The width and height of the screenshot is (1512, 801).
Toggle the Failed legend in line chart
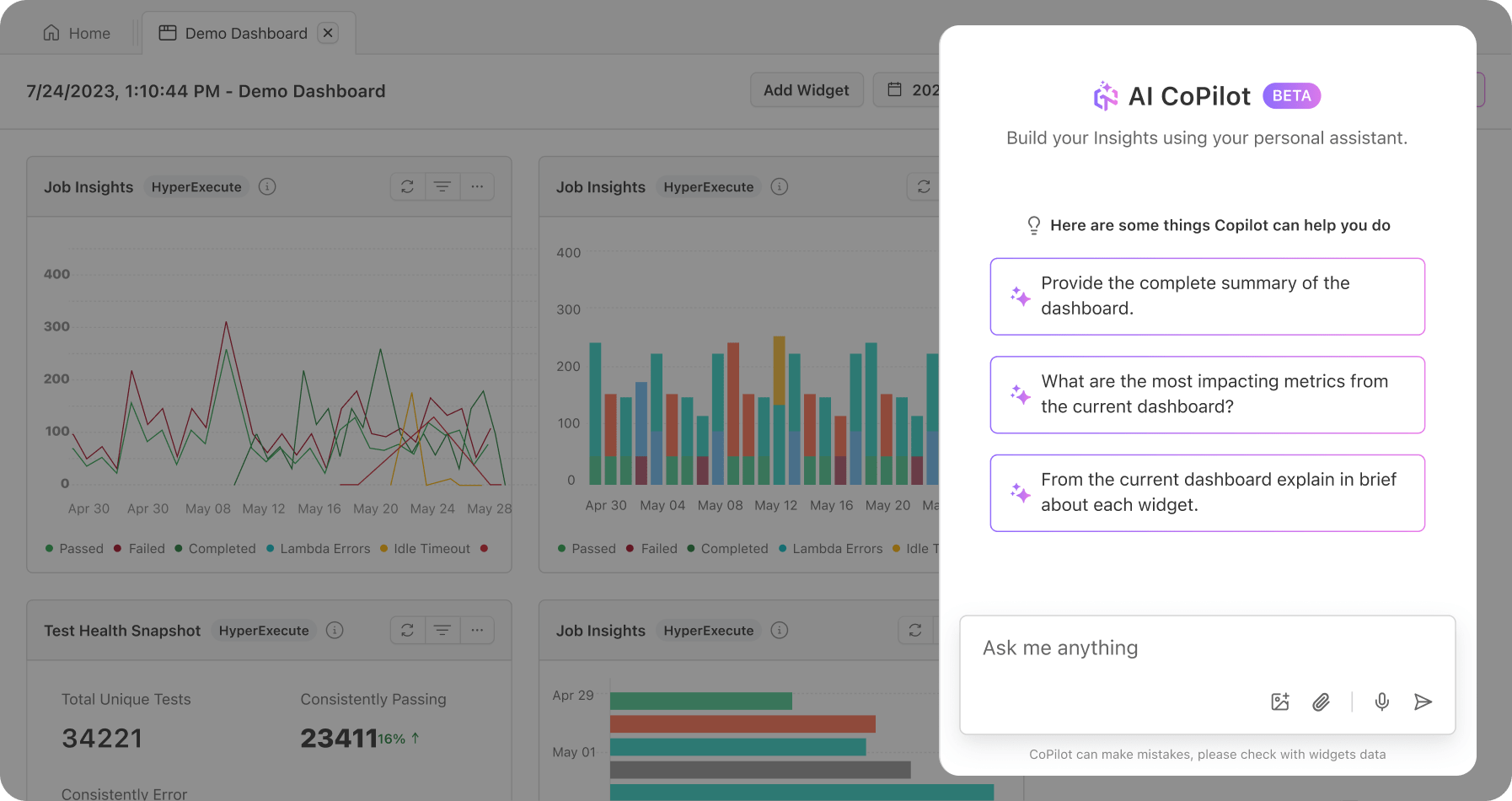[x=140, y=549]
